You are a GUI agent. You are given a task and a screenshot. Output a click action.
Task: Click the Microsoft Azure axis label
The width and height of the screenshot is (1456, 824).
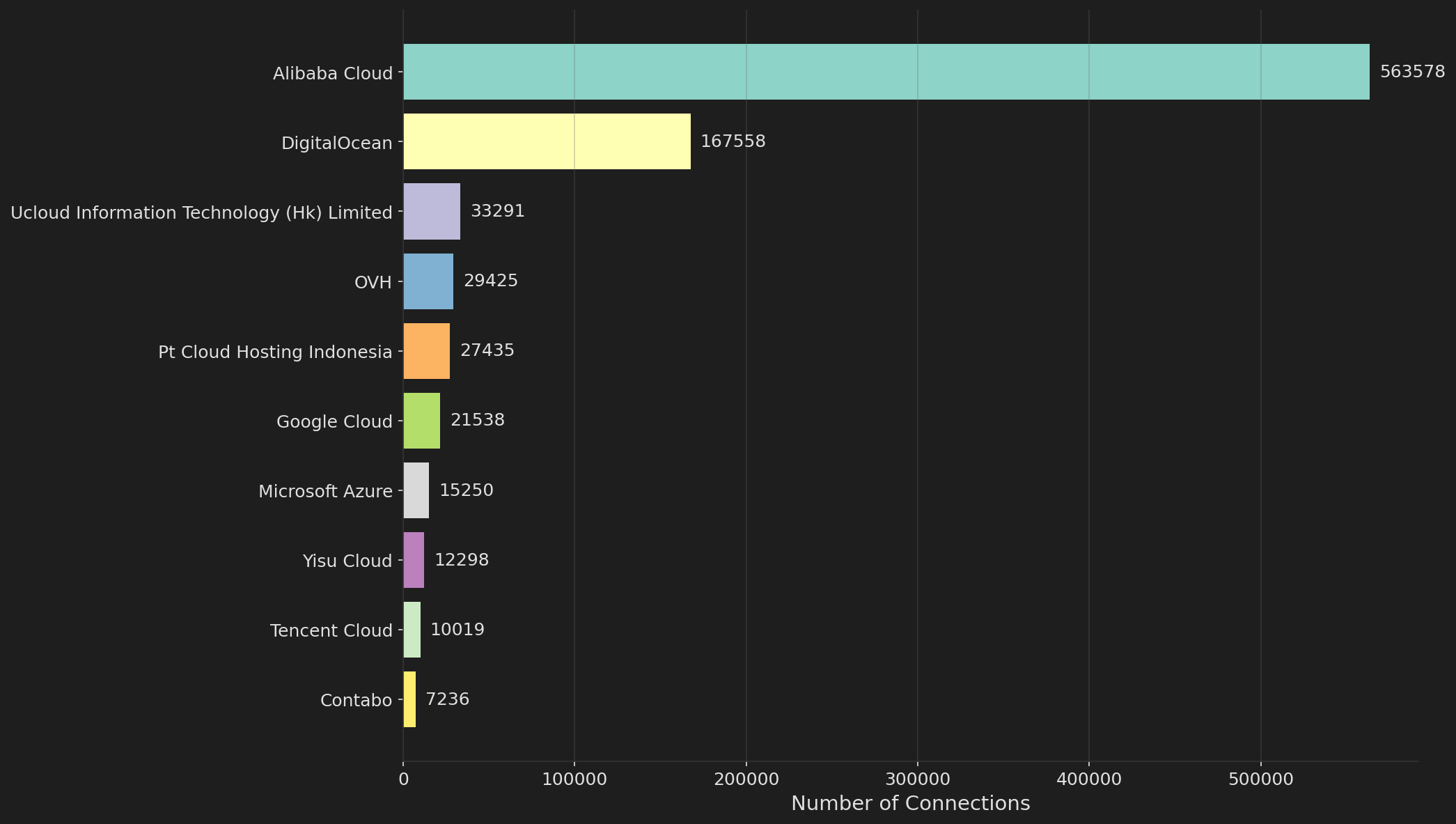tap(325, 491)
